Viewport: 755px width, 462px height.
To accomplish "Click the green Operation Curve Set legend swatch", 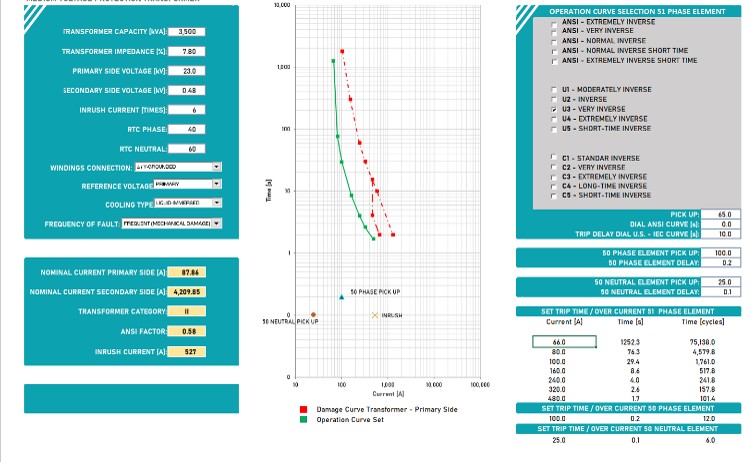I will pyautogui.click(x=304, y=420).
